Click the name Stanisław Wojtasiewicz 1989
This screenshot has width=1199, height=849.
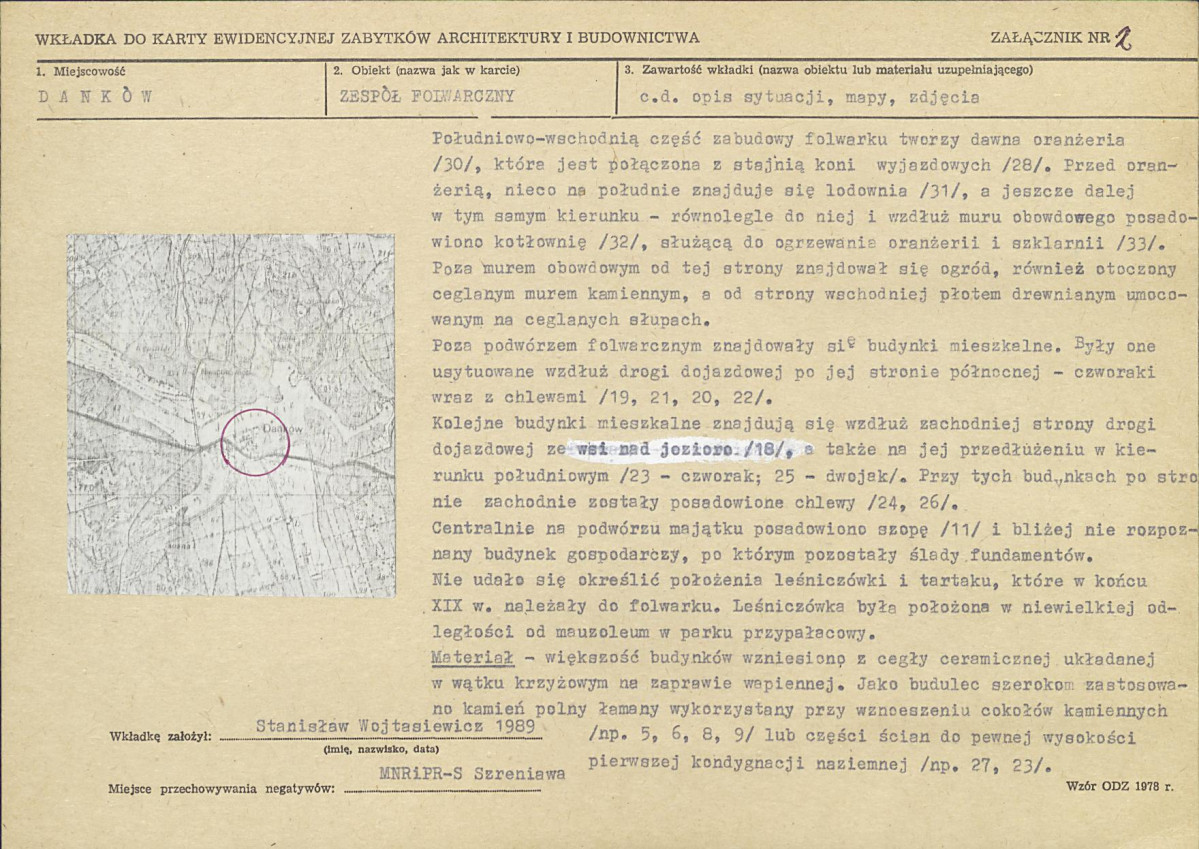[x=395, y=725]
